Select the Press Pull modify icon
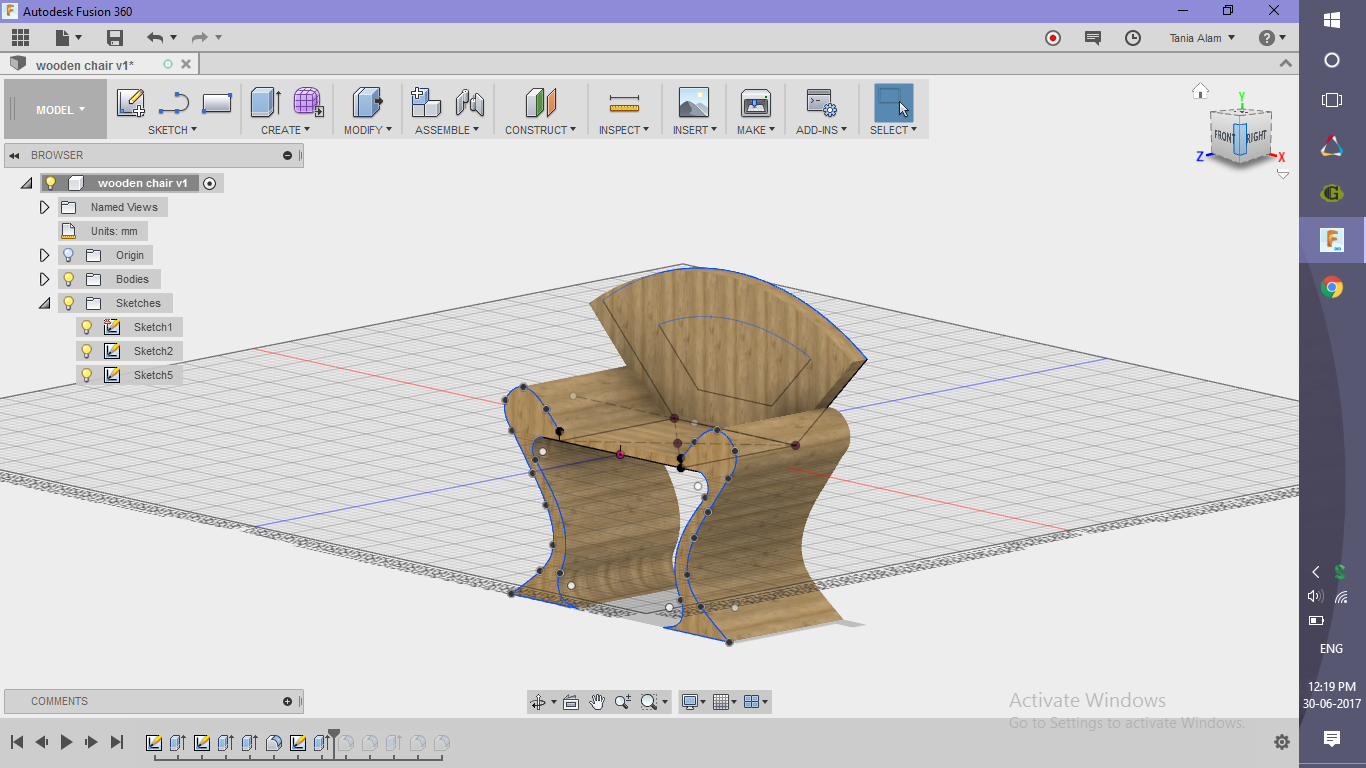The width and height of the screenshot is (1366, 768). tap(368, 103)
